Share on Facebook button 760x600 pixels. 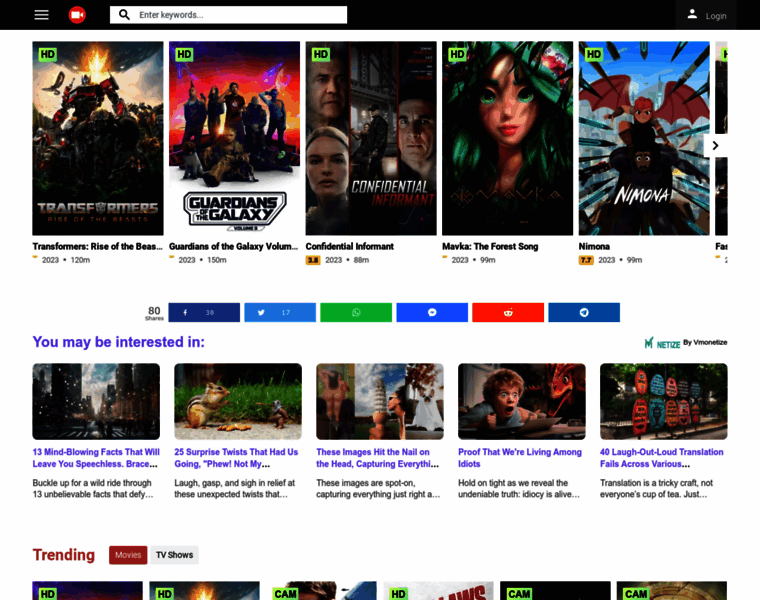click(204, 313)
